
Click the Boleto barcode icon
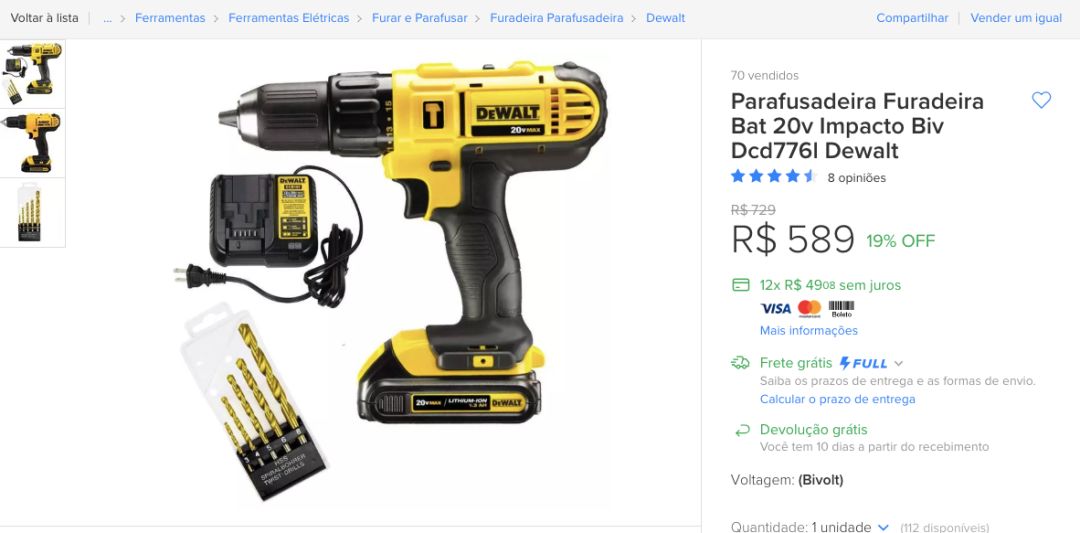tap(841, 309)
